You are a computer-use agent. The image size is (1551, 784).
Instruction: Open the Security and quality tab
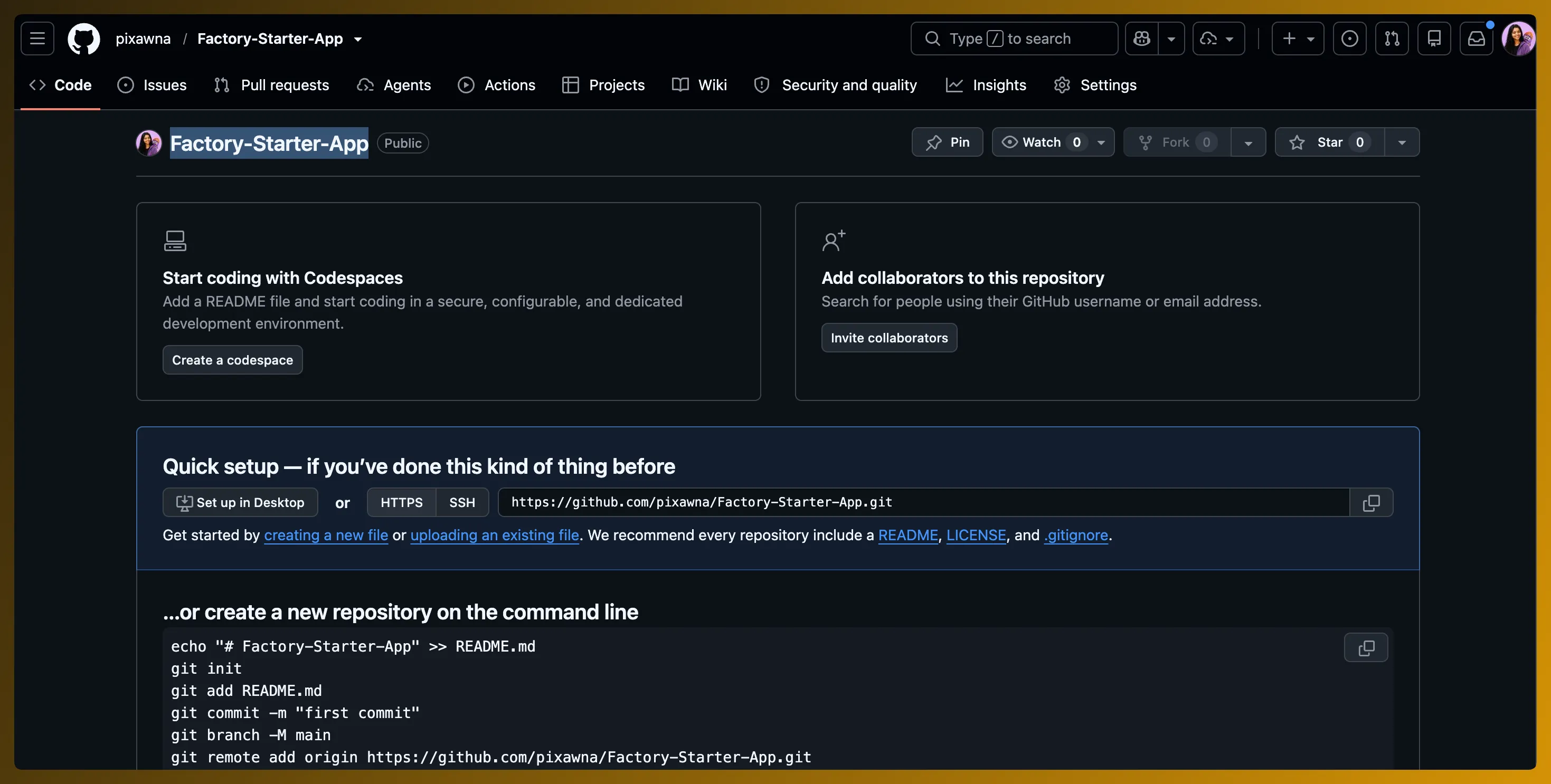836,85
